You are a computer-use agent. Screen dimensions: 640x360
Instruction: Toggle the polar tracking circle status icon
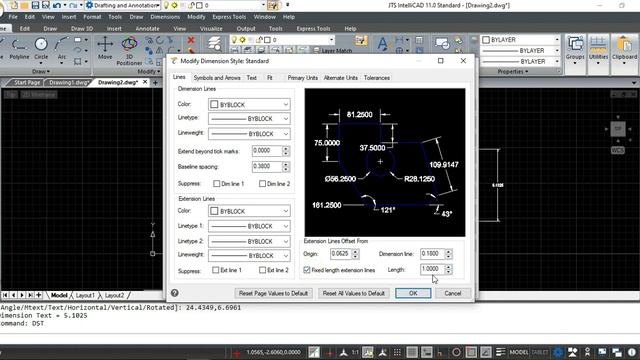456,352
